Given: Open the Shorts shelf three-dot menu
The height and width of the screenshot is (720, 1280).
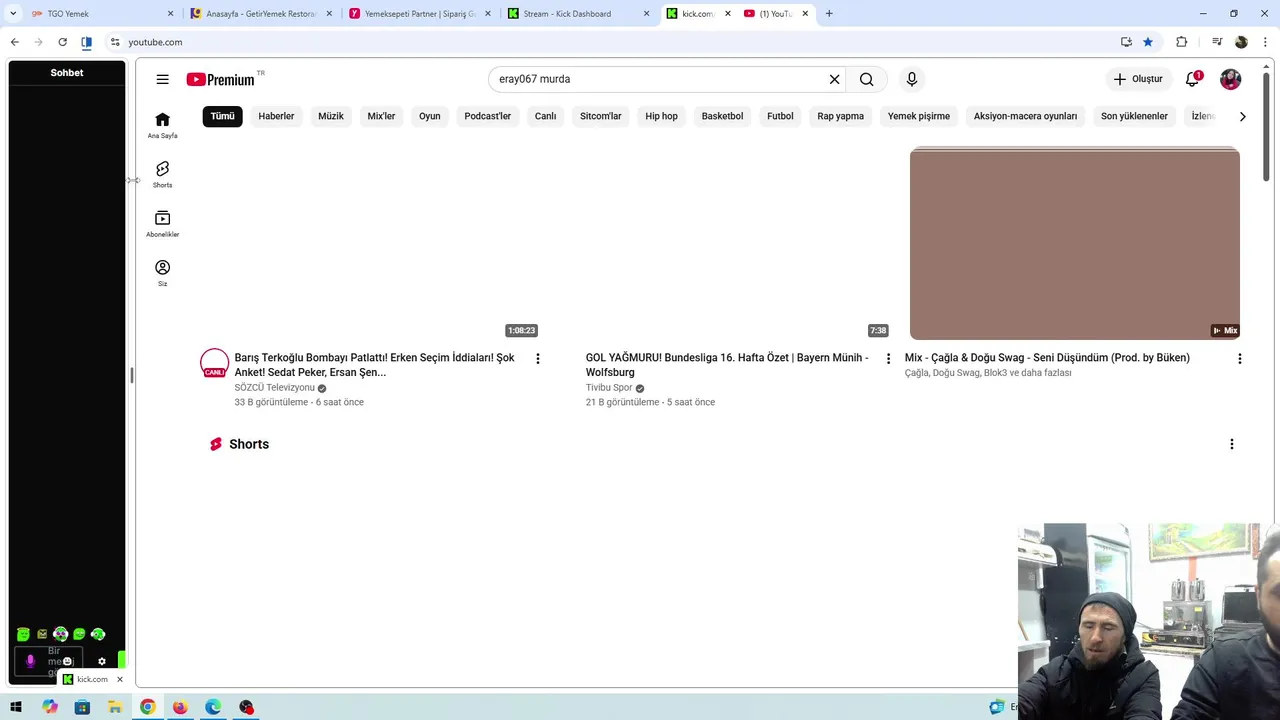Looking at the screenshot, I should pos(1231,444).
